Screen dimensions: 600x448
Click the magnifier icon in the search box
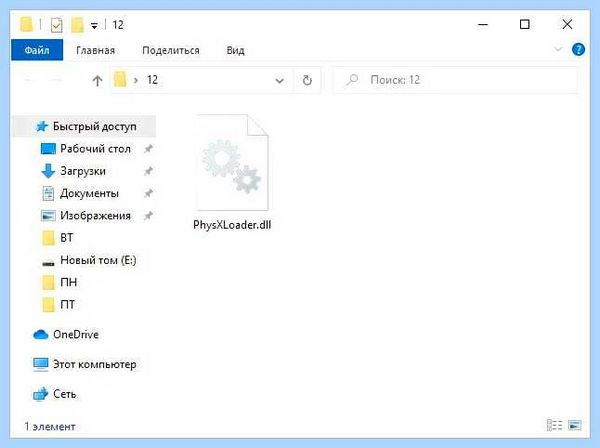coord(352,80)
